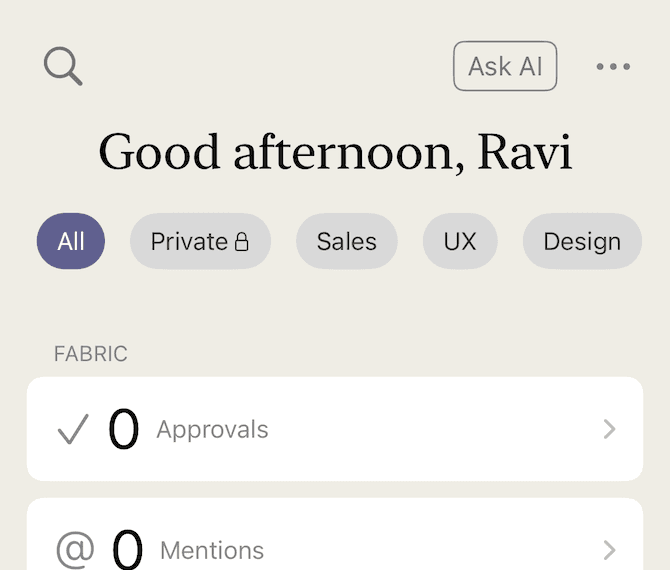Select the All filter chip
The image size is (670, 570).
click(71, 241)
